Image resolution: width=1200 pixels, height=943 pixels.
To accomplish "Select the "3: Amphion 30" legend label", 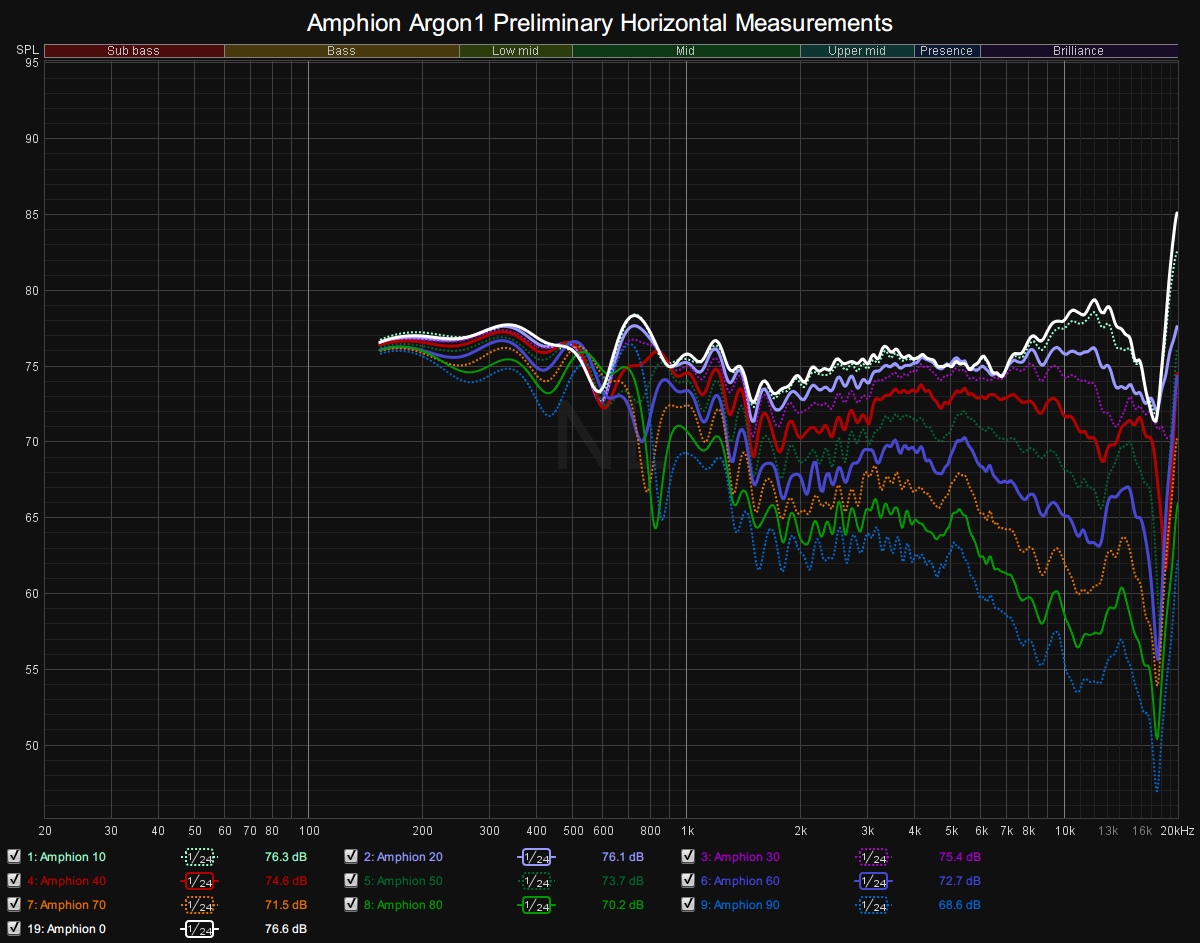I will tap(740, 857).
